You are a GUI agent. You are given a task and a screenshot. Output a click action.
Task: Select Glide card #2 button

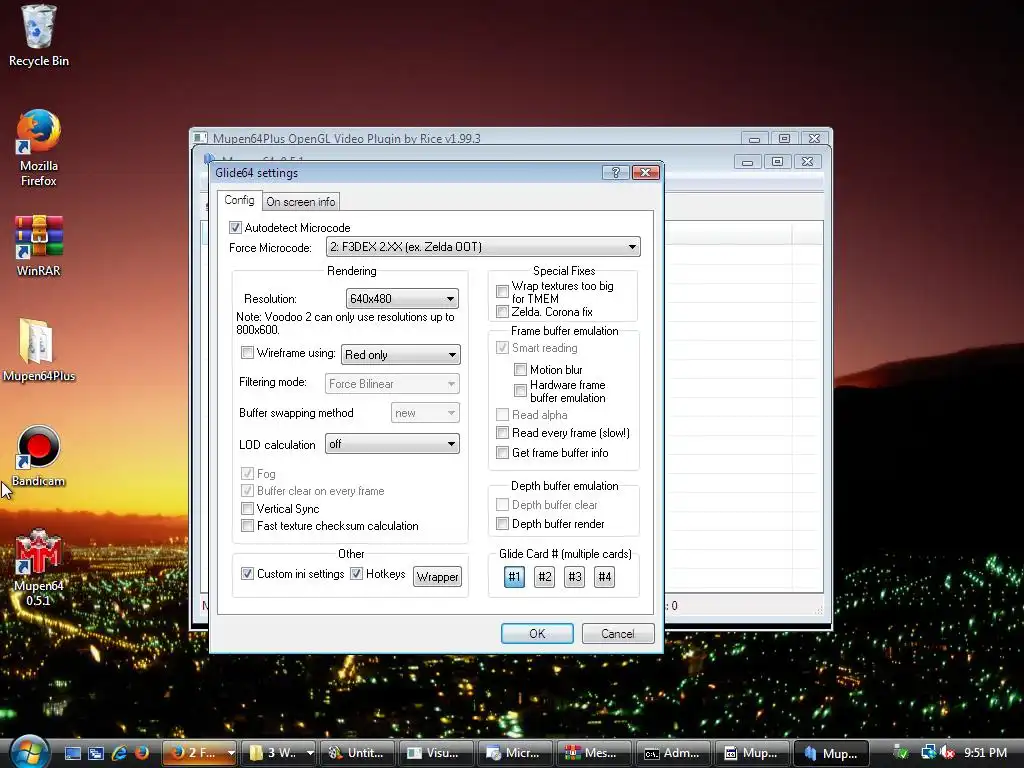(x=545, y=577)
